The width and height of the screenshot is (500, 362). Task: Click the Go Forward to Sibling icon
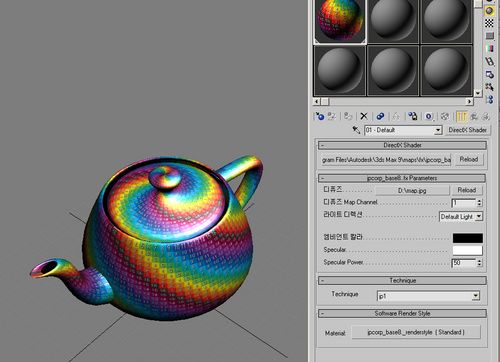pos(486,116)
